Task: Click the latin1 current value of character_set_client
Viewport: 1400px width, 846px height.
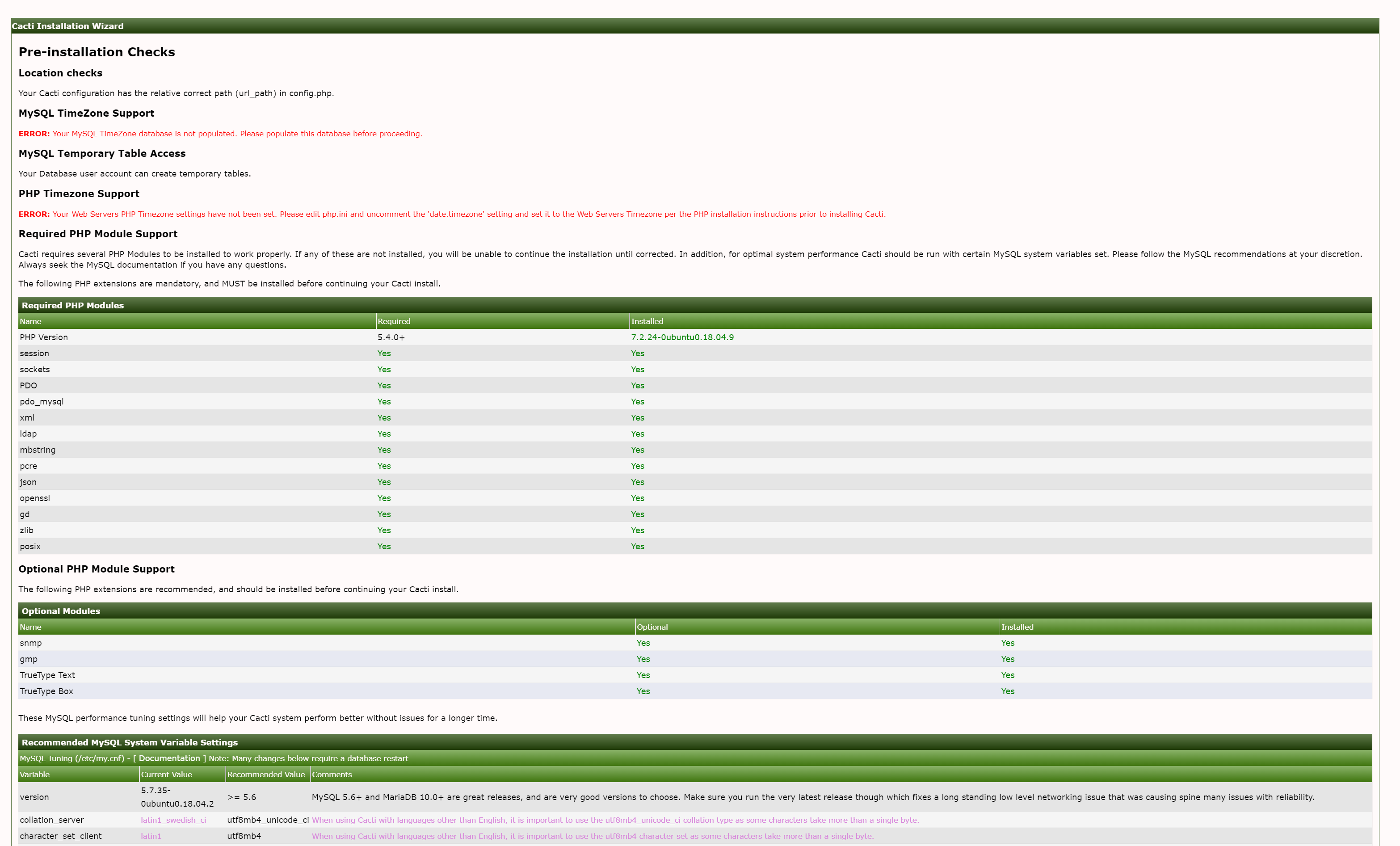Action: pos(151,836)
